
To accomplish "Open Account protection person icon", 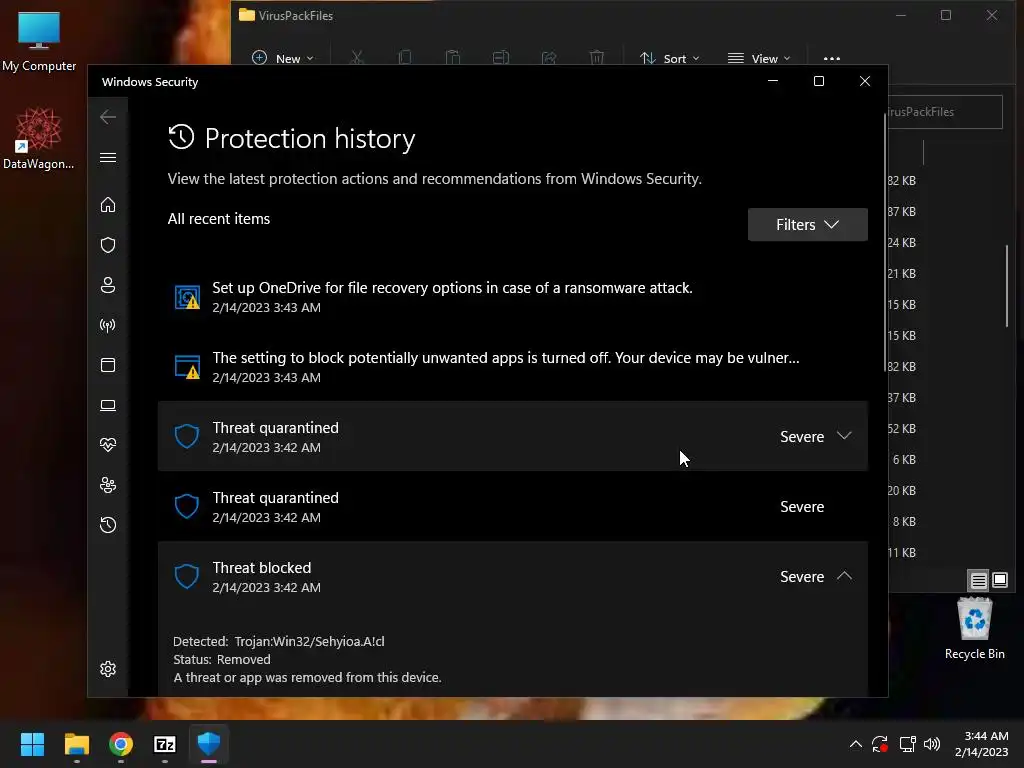I will (x=108, y=285).
